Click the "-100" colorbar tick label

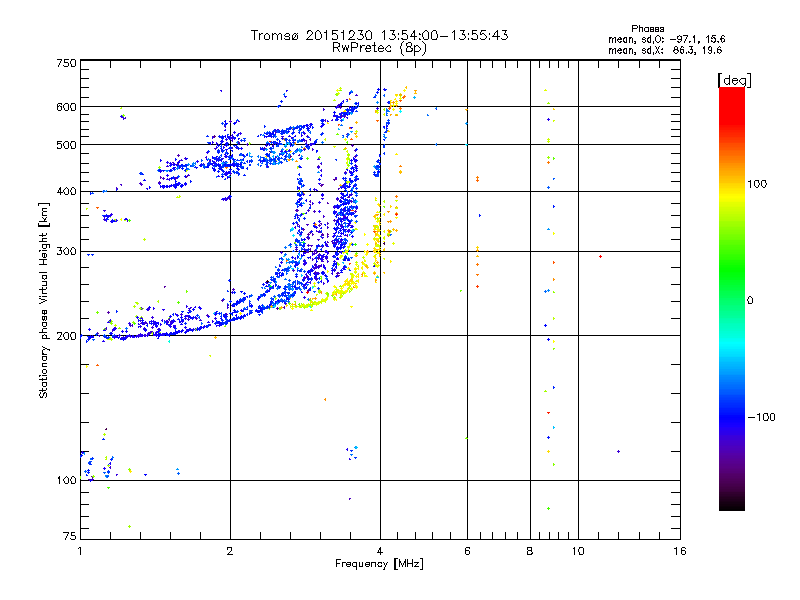pyautogui.click(x=761, y=417)
